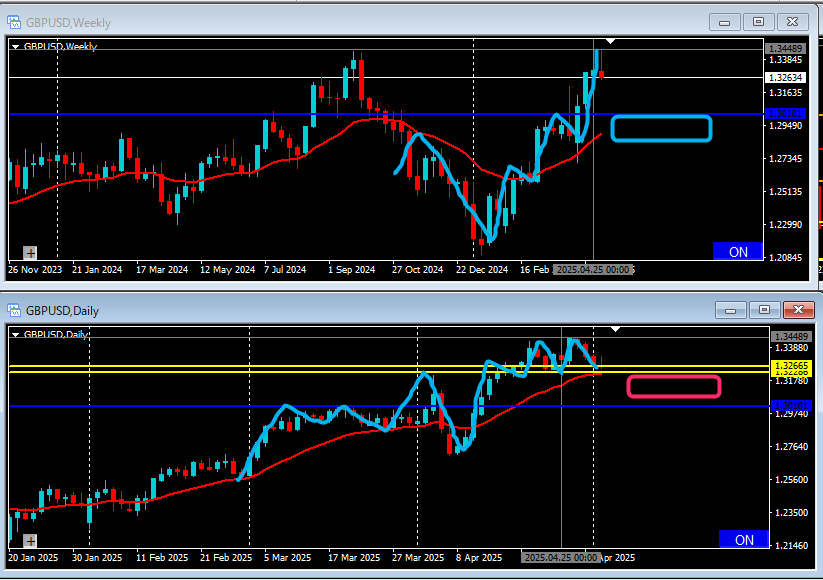Image resolution: width=823 pixels, height=580 pixels.
Task: Click the 5 Mar 2025 date on Daily axis
Action: point(287,557)
